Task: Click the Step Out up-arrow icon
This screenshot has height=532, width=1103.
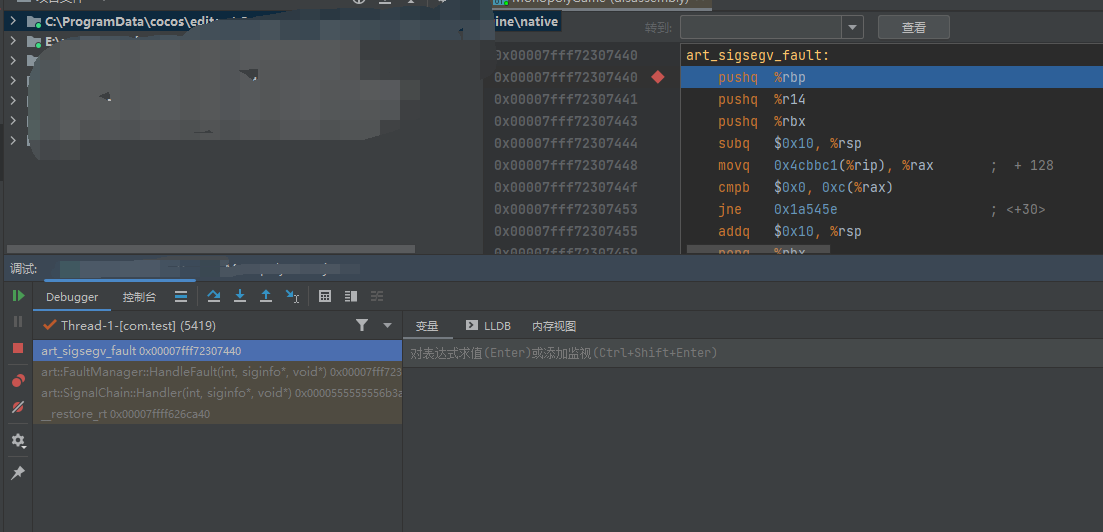Action: click(x=266, y=296)
